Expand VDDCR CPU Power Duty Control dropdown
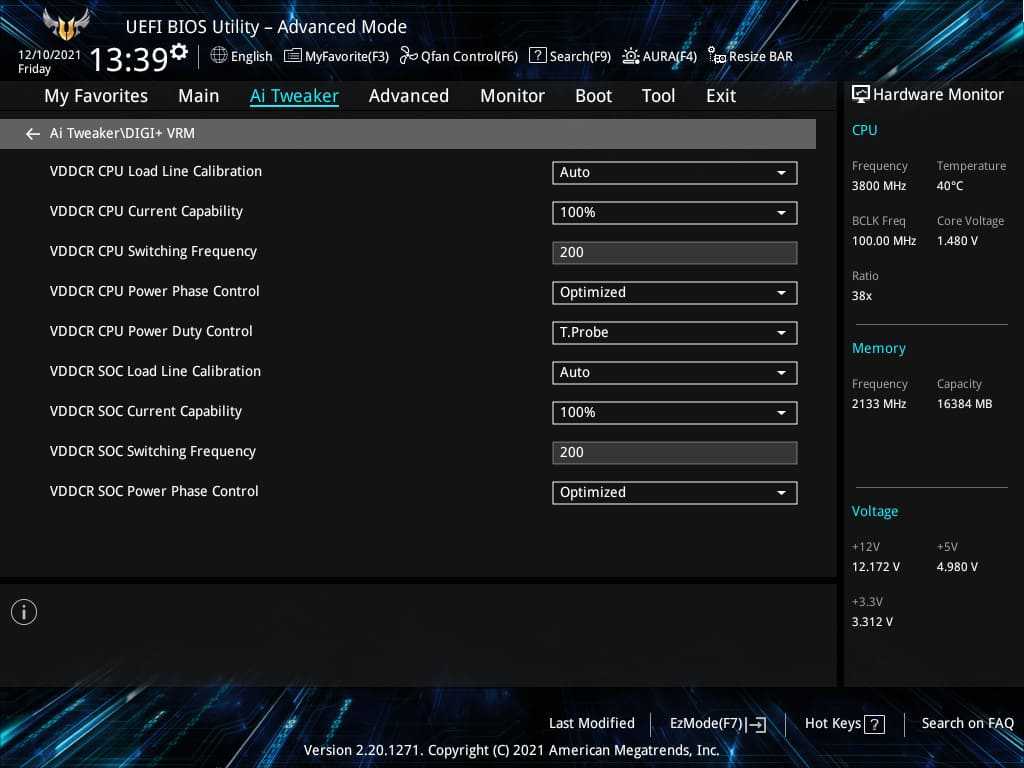1024x768 pixels. click(x=674, y=333)
